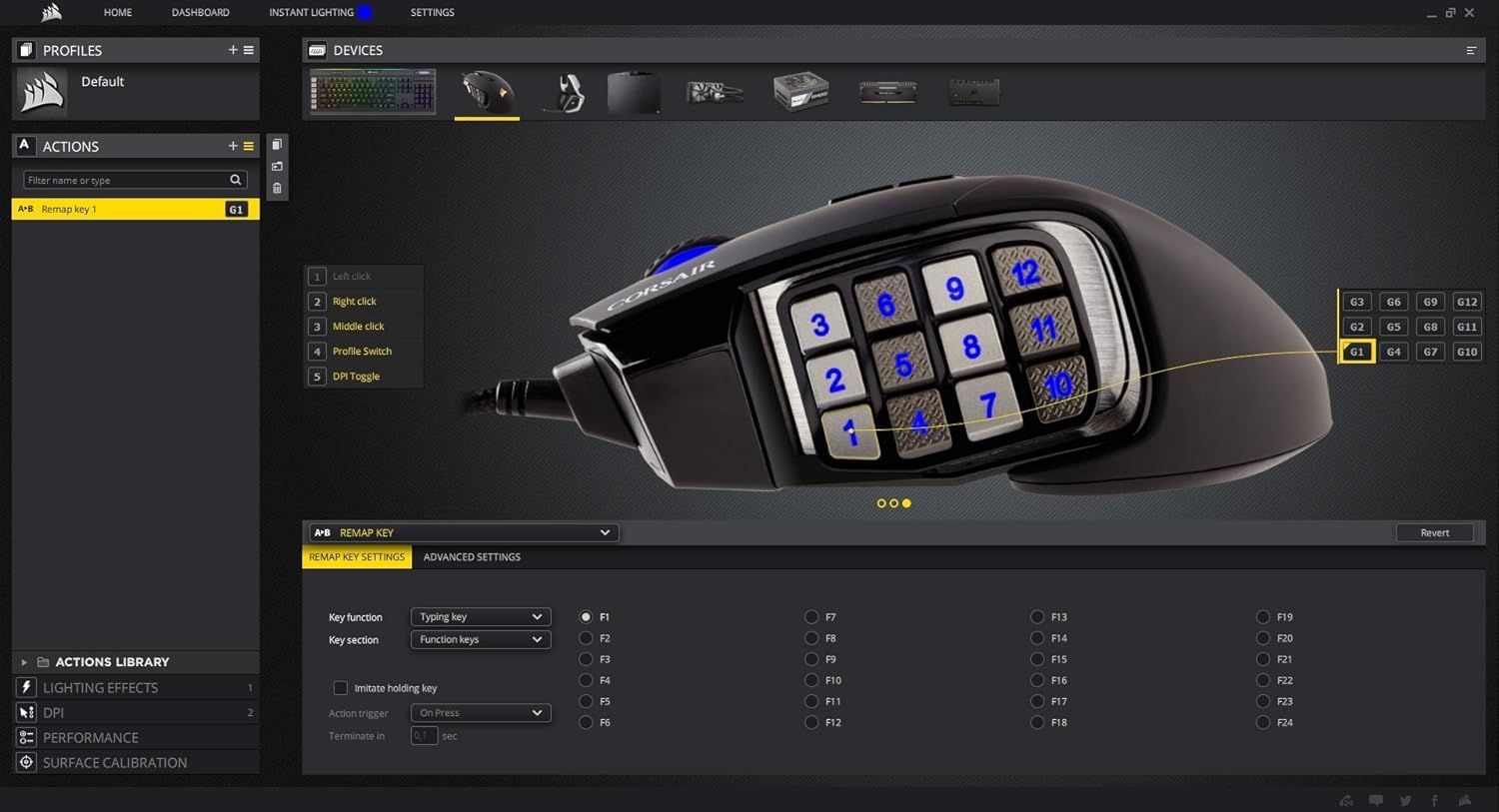Click the delete trash icon below the export icon

[x=277, y=188]
